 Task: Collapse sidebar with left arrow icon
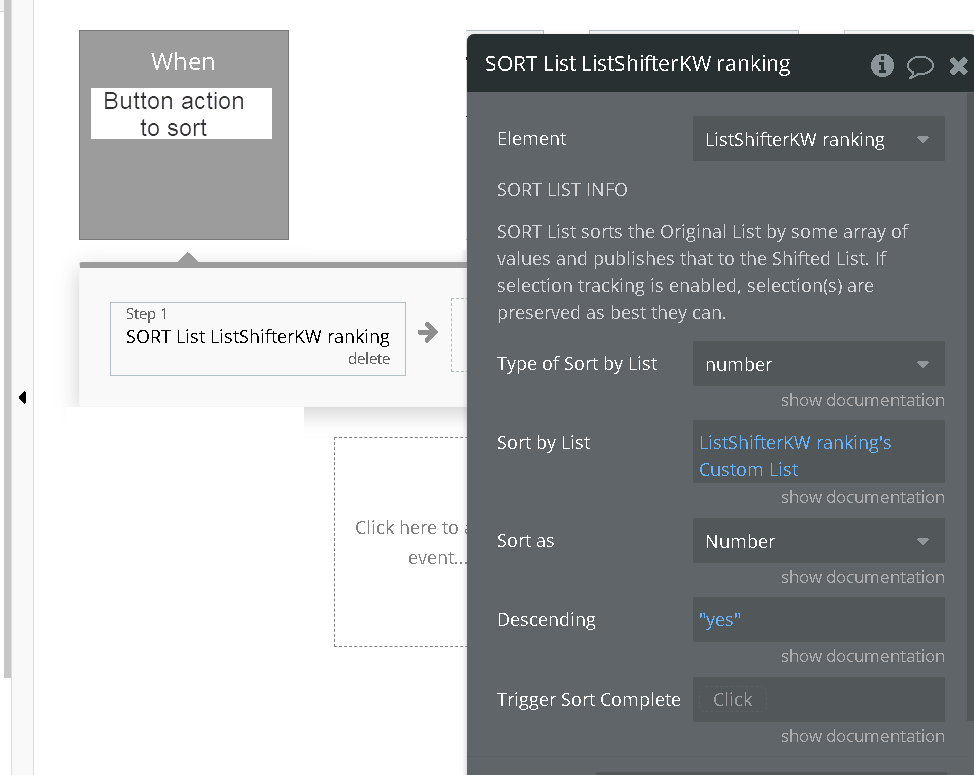point(22,397)
